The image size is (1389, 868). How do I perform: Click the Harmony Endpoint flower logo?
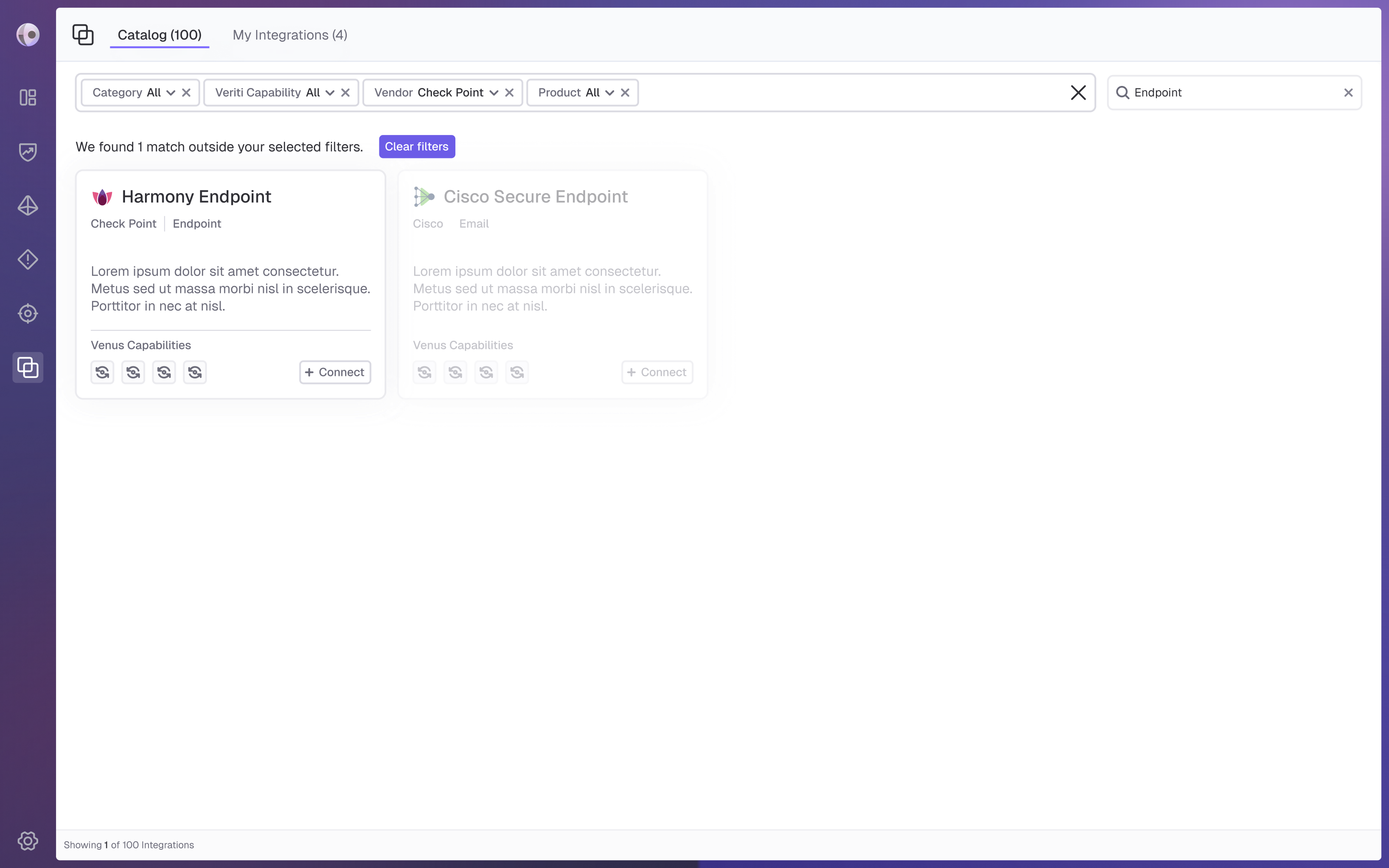click(102, 197)
